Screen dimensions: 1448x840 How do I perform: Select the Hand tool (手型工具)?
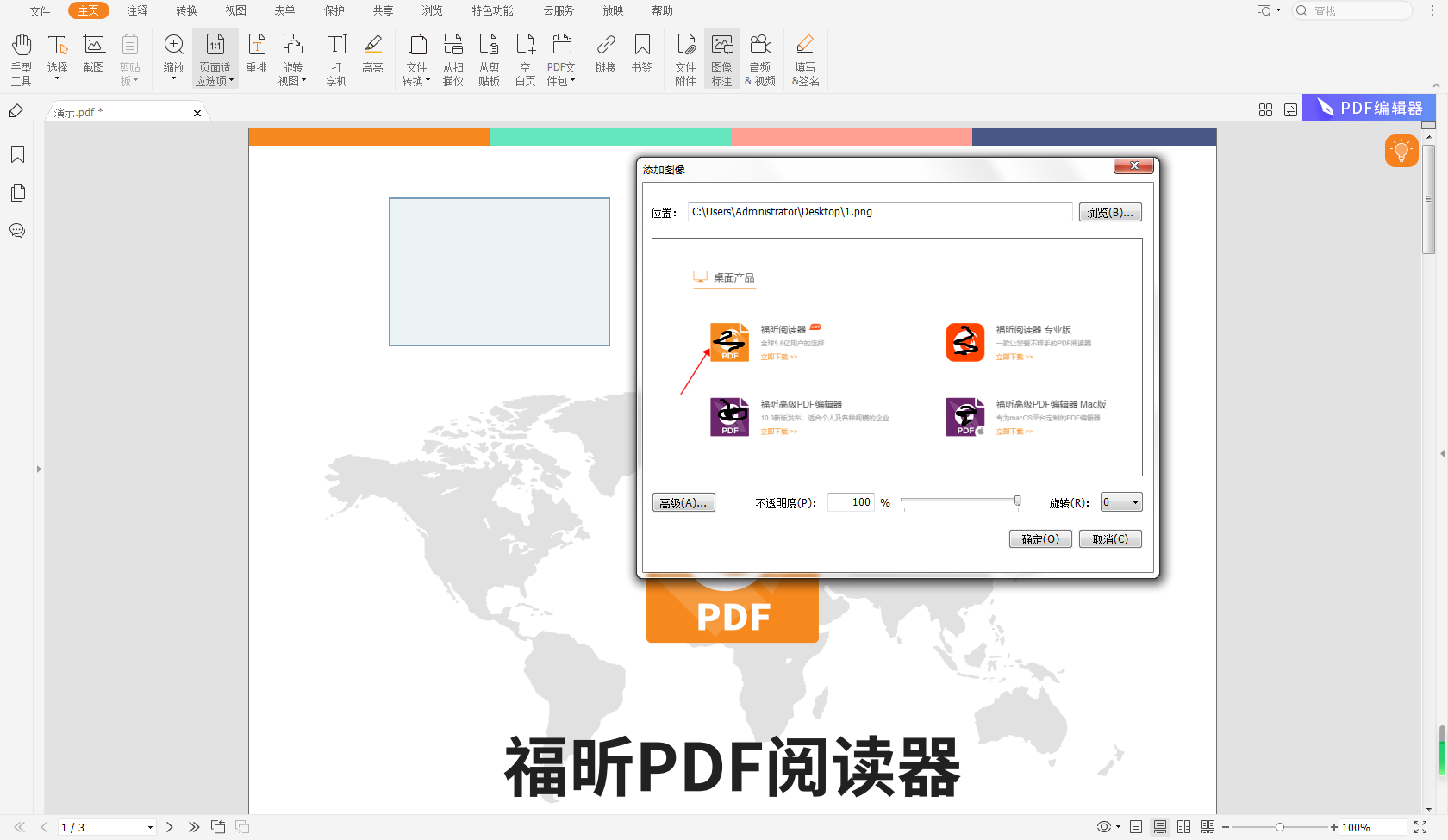coord(22,59)
